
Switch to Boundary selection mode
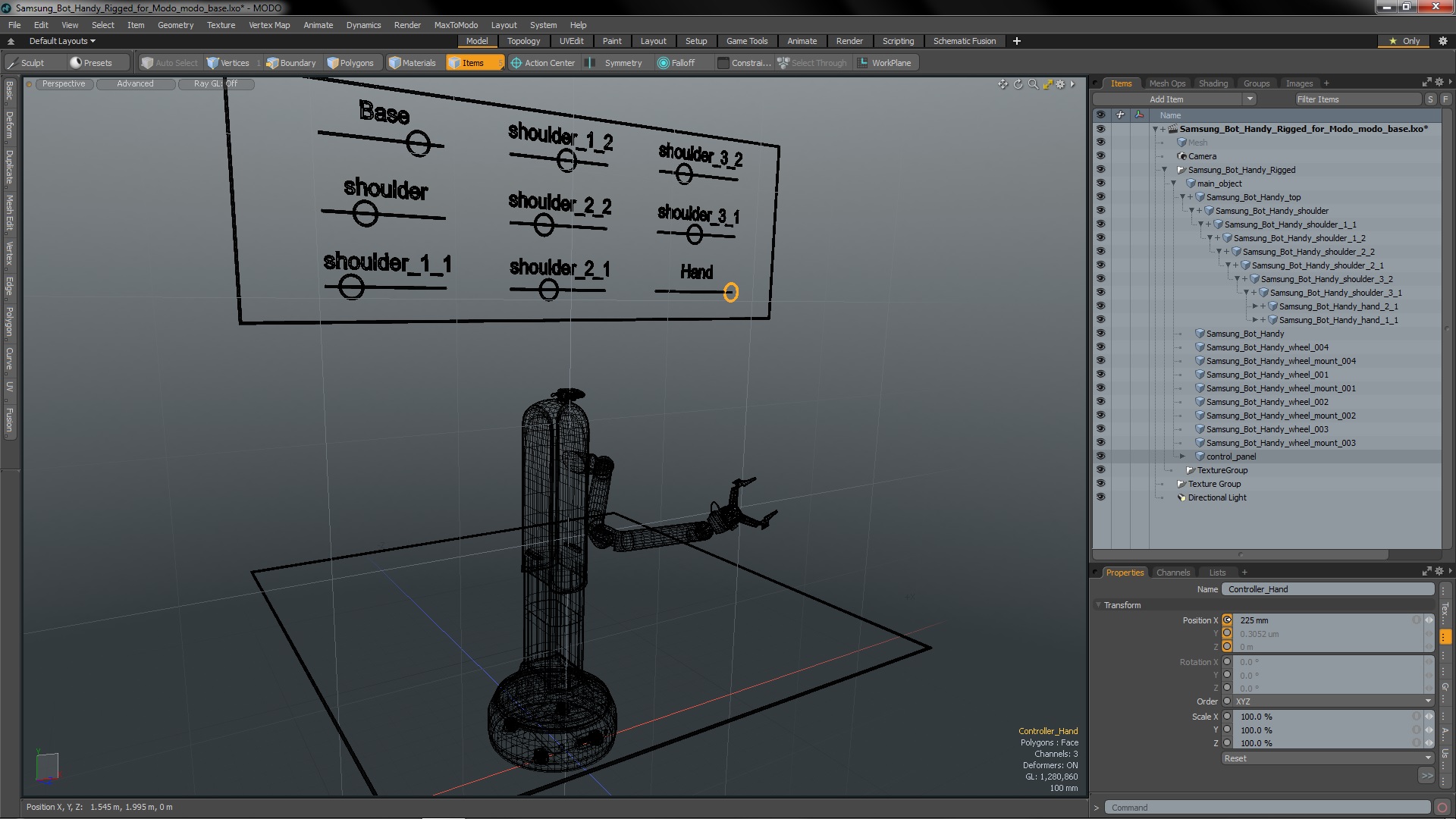290,63
